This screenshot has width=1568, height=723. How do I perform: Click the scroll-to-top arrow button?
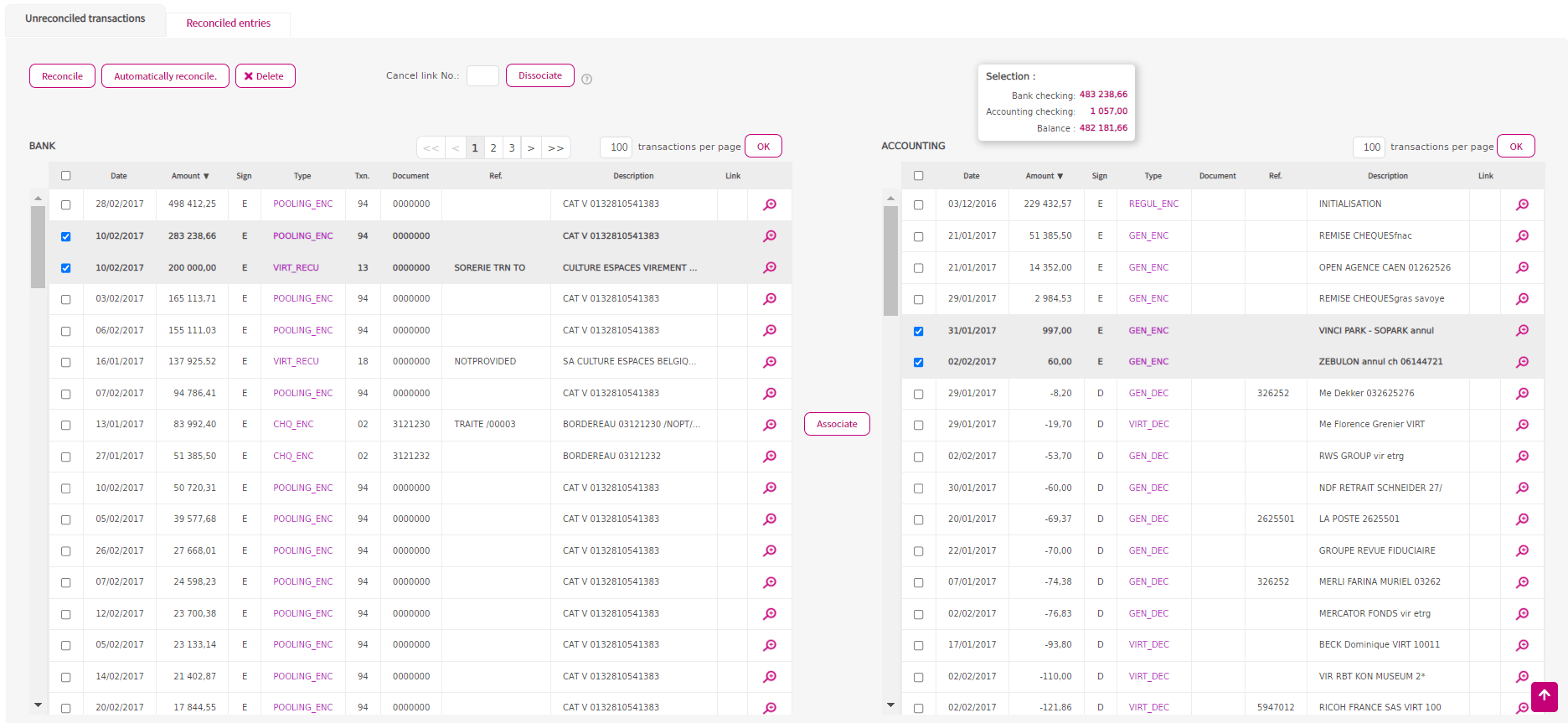[x=1544, y=695]
